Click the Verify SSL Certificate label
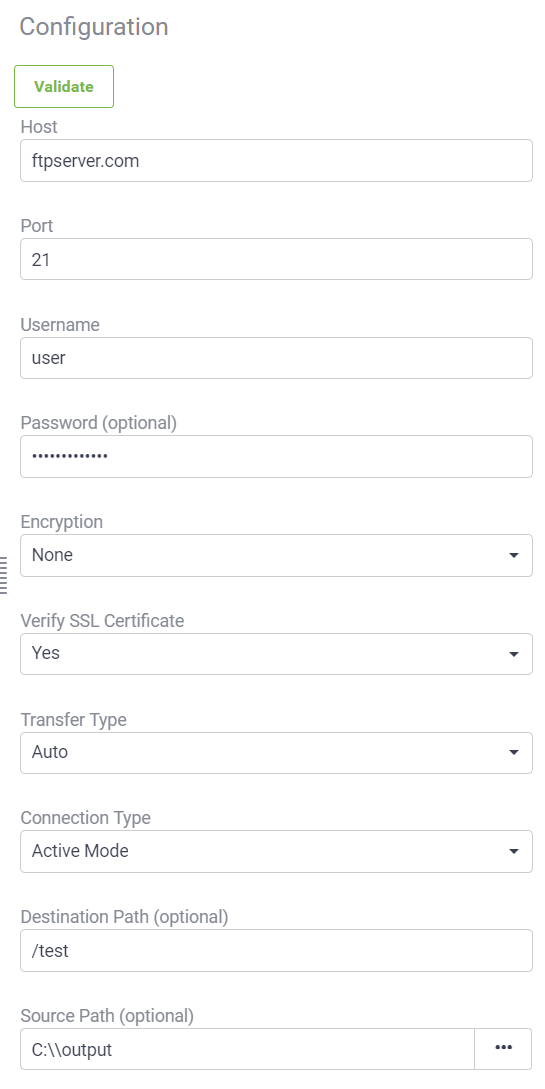Viewport: 545px width, 1089px height. click(x=102, y=620)
